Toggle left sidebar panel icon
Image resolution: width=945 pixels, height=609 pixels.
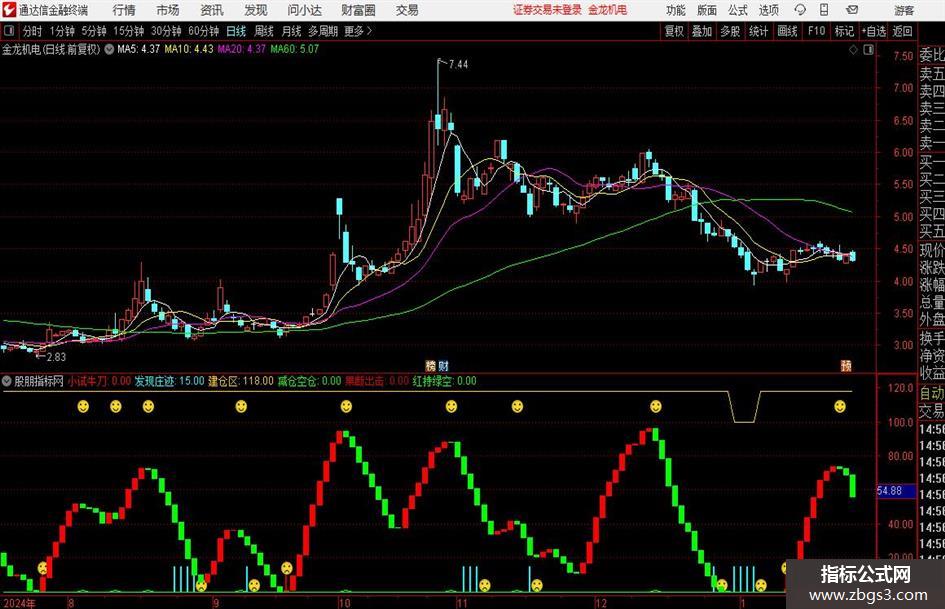tap(9, 31)
